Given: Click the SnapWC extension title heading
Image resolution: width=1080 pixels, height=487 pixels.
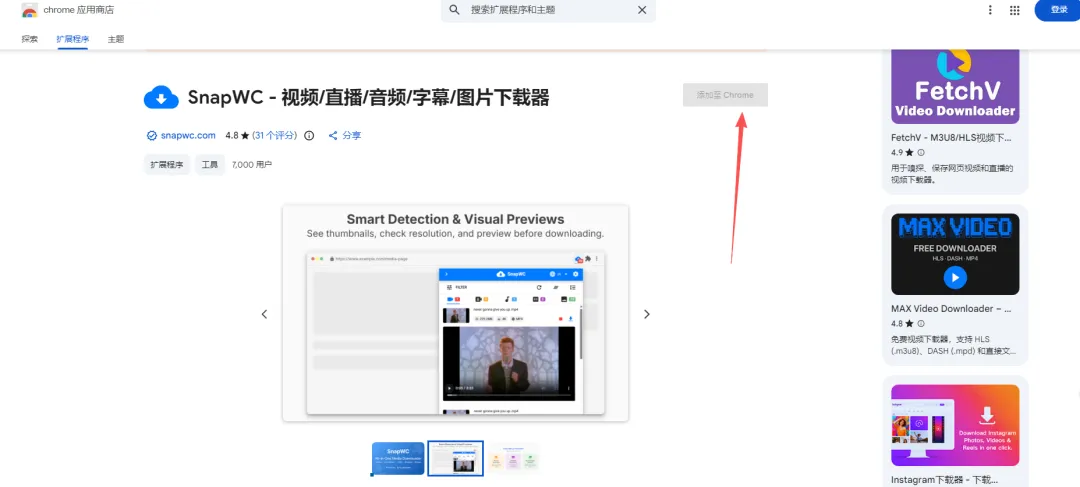Looking at the screenshot, I should (368, 98).
